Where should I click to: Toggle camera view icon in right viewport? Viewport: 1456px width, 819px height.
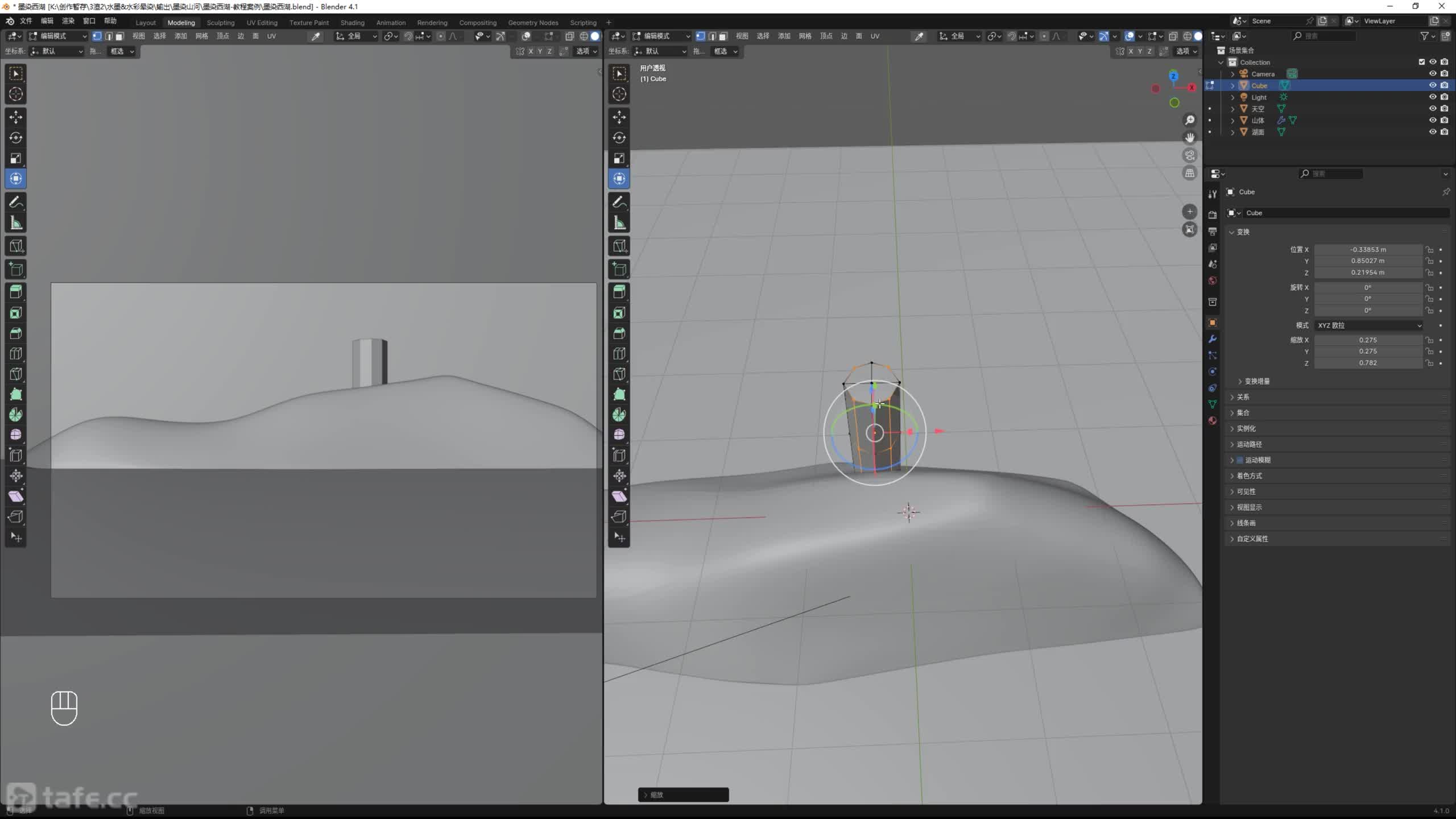click(x=1189, y=155)
